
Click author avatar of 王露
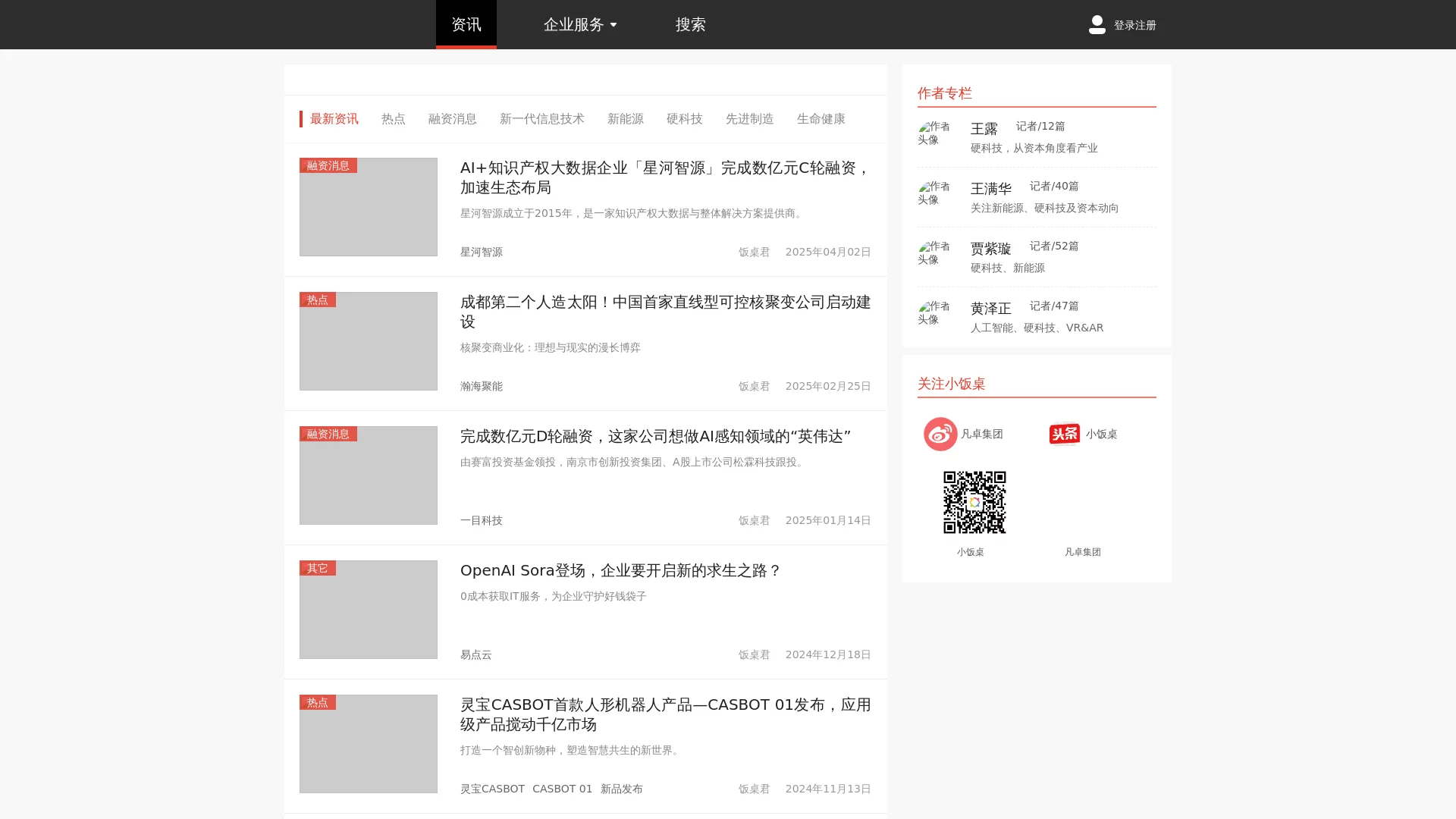coord(934,133)
